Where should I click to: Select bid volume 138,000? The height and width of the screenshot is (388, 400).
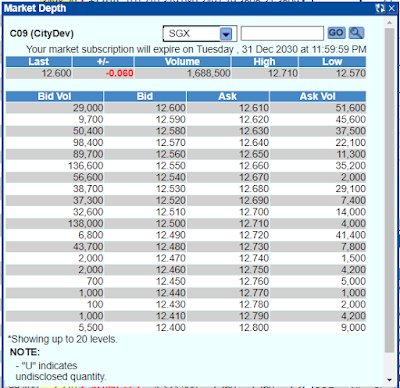86,223
